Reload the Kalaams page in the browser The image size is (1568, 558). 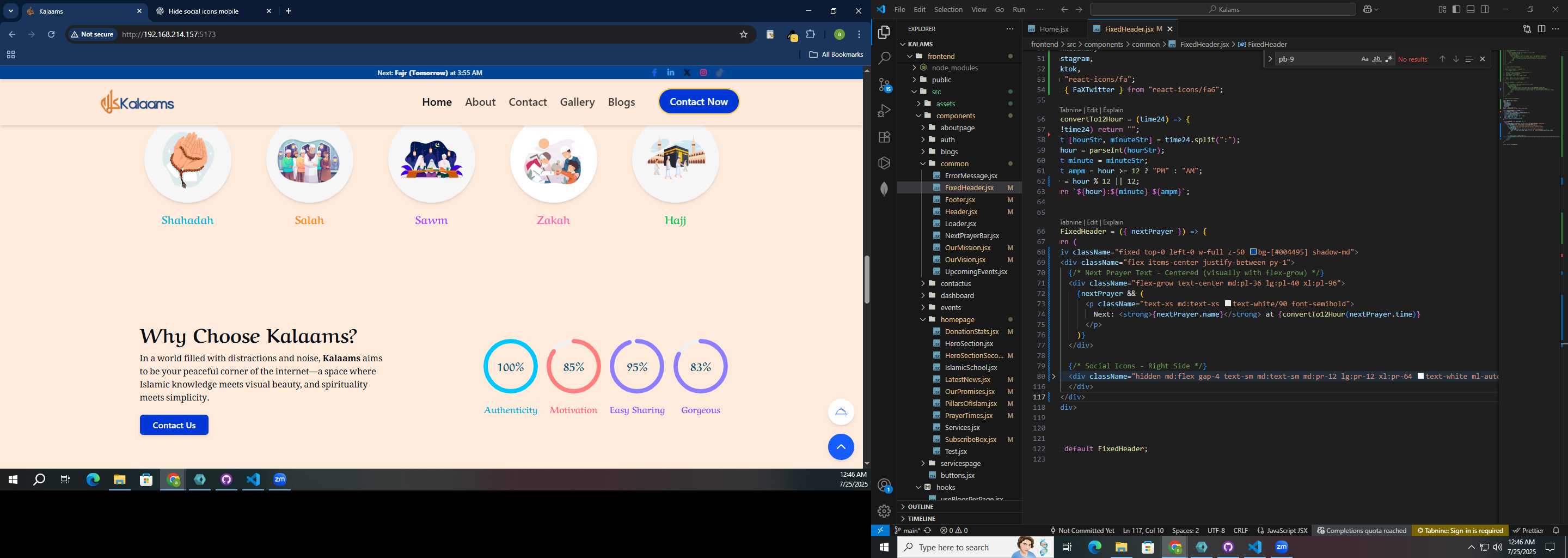pos(52,35)
